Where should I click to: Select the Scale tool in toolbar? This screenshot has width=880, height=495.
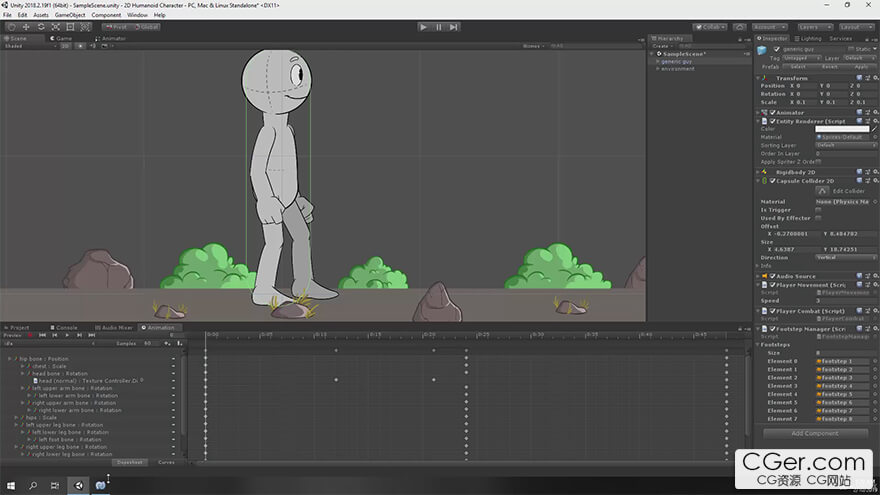pos(56,27)
